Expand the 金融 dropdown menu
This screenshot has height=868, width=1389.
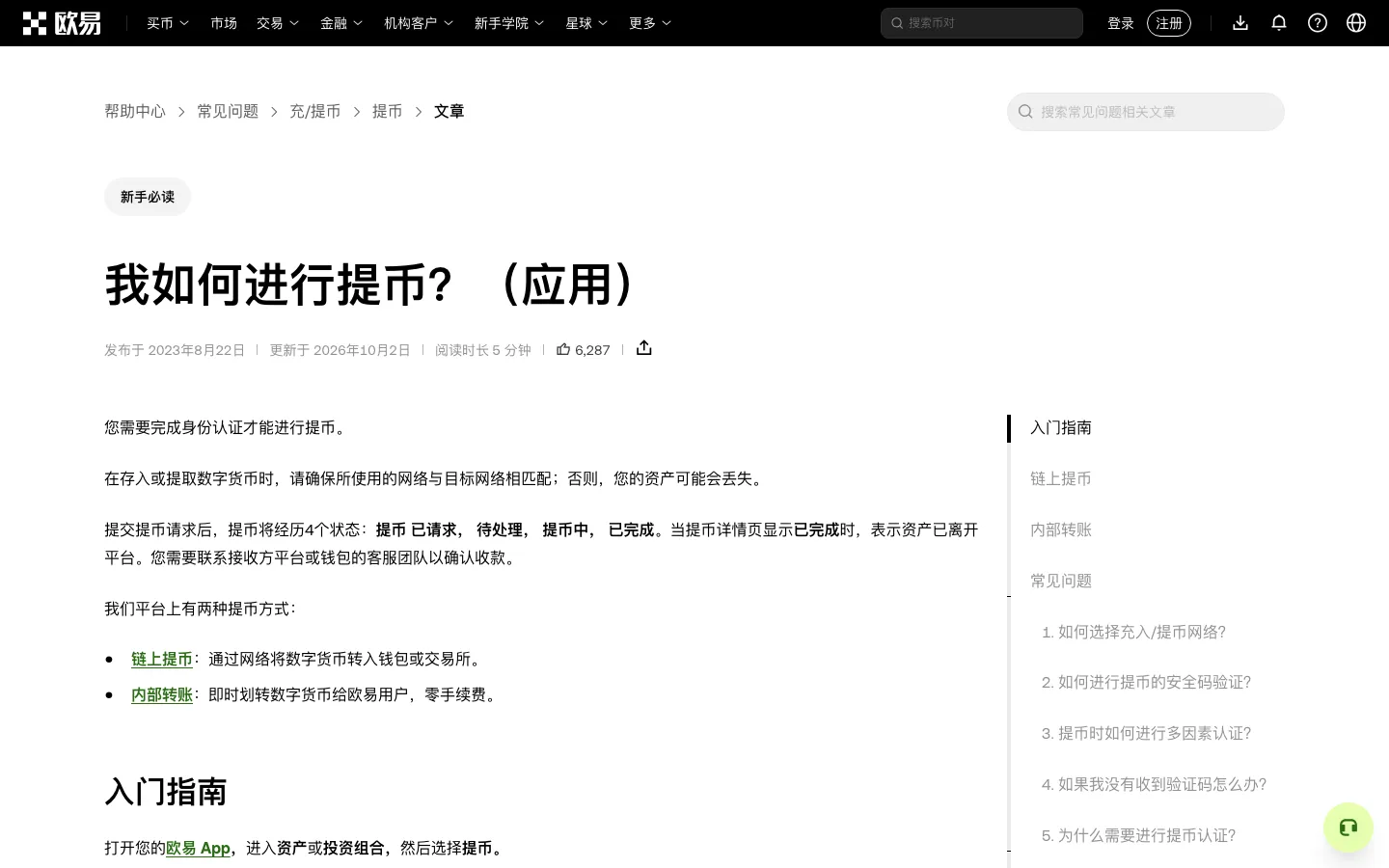(x=341, y=23)
